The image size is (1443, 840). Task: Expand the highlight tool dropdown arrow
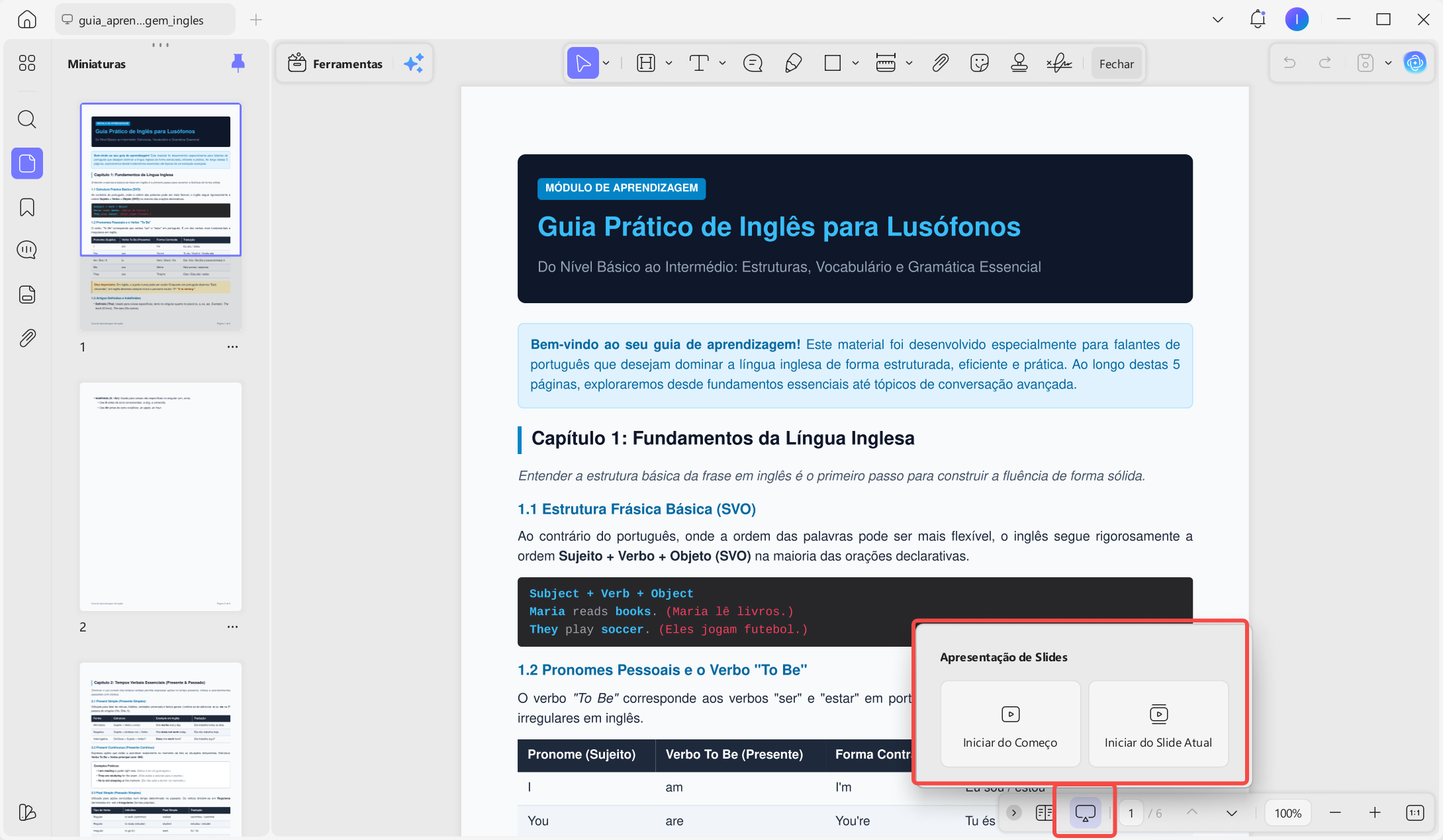pyautogui.click(x=669, y=64)
